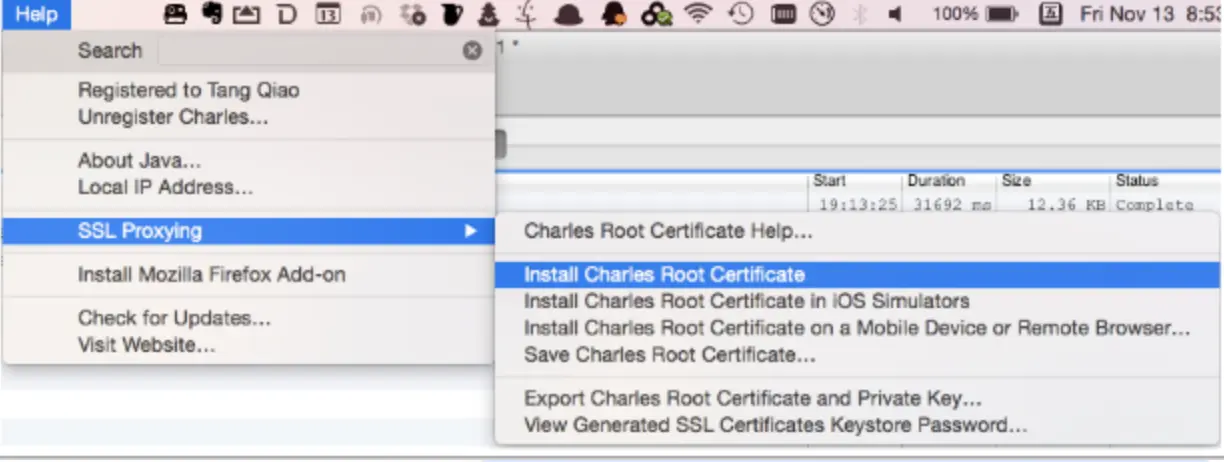Select Check for Updates...
This screenshot has height=462, width=1224.
coord(175,318)
